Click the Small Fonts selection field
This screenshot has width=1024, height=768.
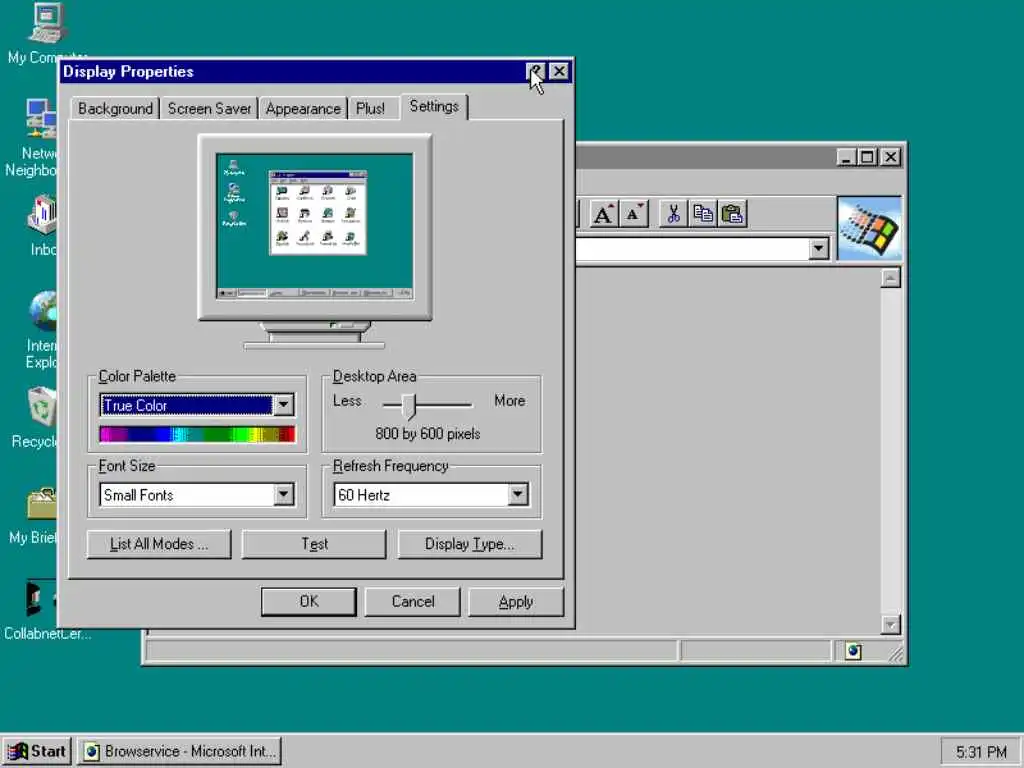click(186, 494)
